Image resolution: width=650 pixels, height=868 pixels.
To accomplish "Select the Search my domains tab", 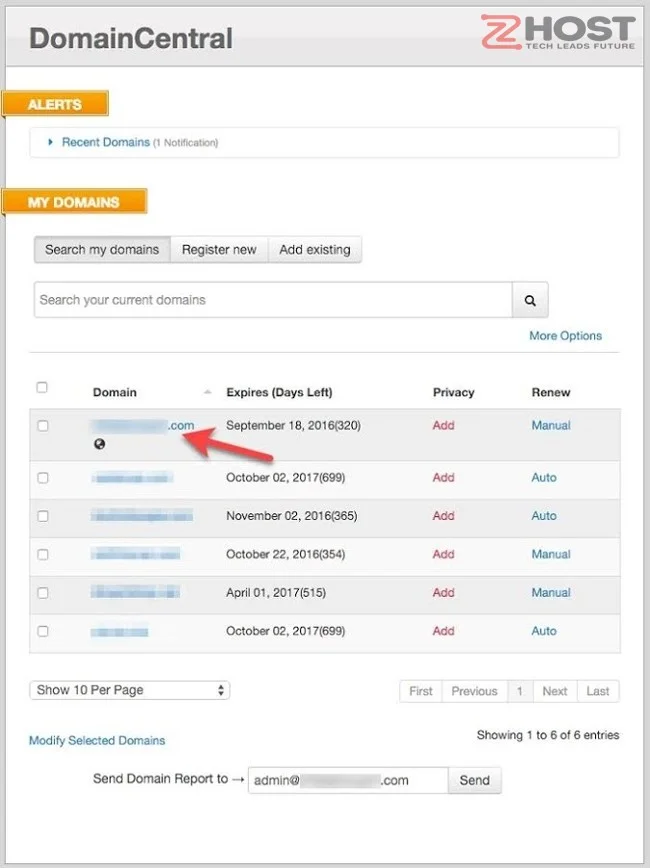I will [x=102, y=250].
